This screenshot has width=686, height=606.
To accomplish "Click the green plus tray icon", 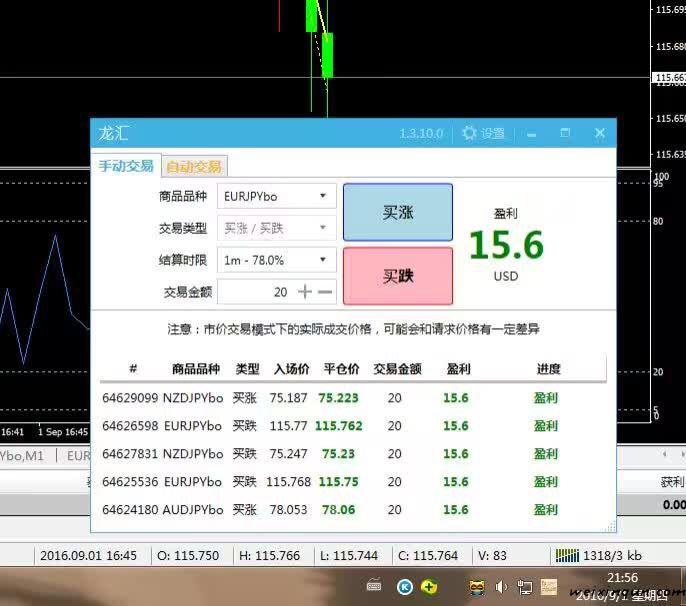I will tap(429, 586).
